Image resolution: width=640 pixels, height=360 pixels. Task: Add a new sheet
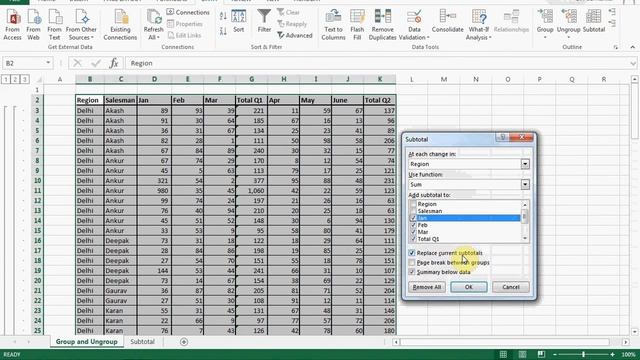pos(184,342)
